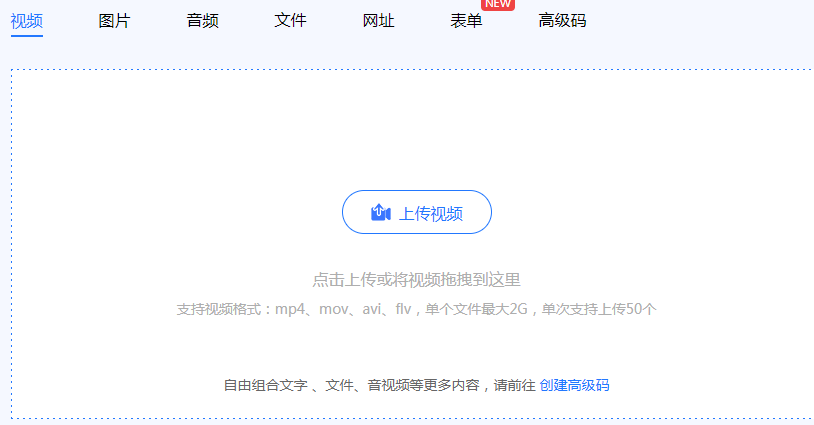The height and width of the screenshot is (425, 814).
Task: Switch to the 视频 tab
Action: pyautogui.click(x=26, y=21)
